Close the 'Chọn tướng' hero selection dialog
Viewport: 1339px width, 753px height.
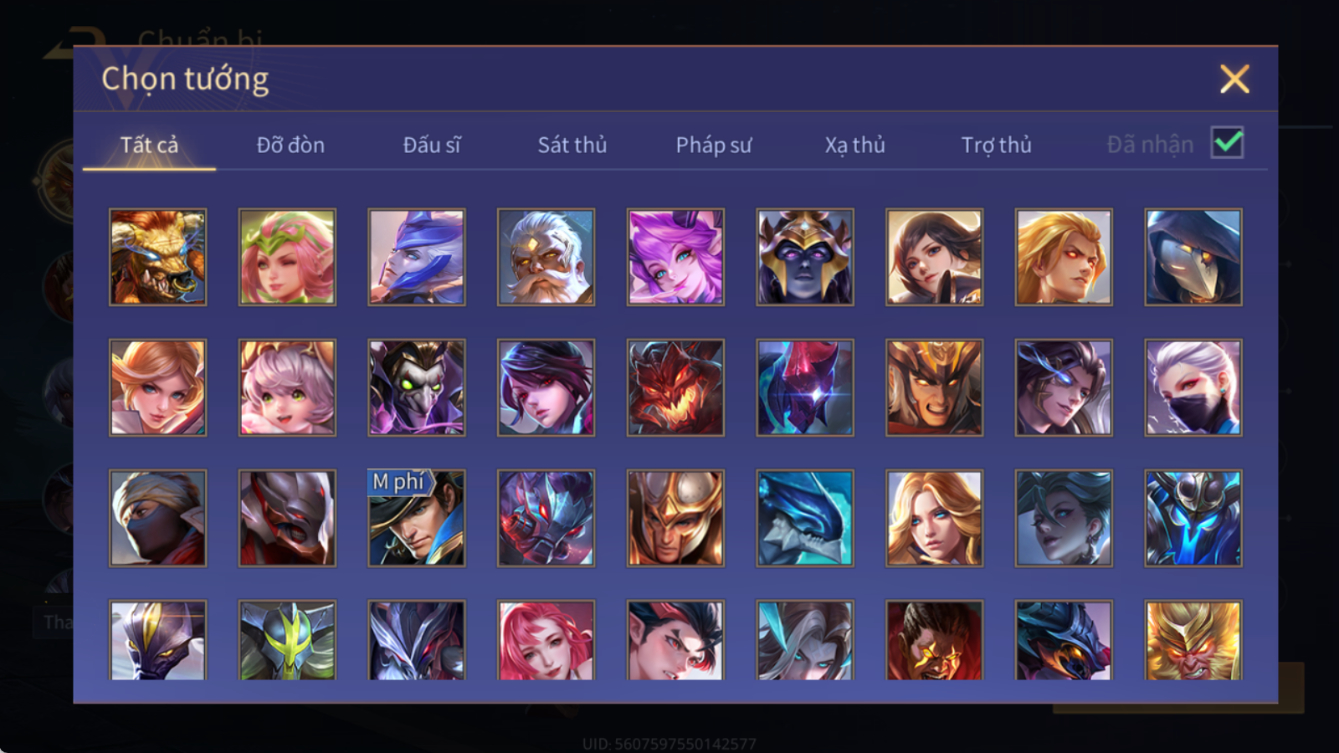click(x=1234, y=79)
